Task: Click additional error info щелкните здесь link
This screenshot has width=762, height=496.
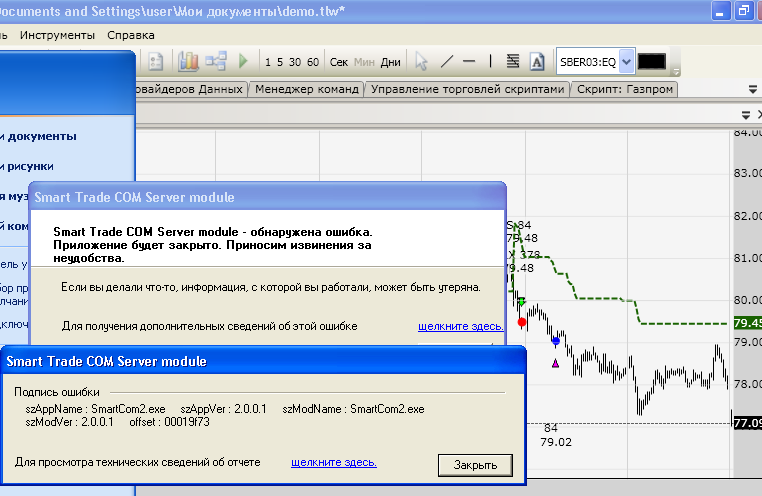Action: [461, 326]
